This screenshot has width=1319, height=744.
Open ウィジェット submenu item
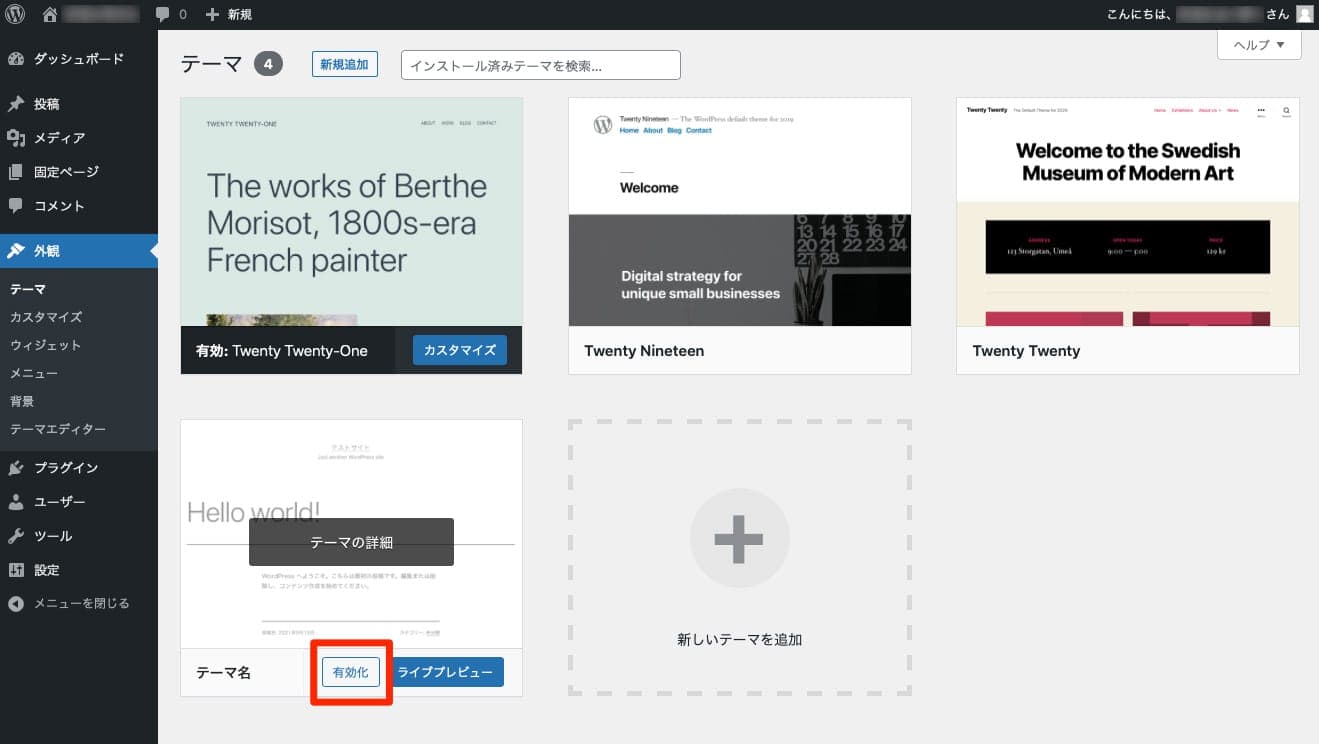point(46,345)
